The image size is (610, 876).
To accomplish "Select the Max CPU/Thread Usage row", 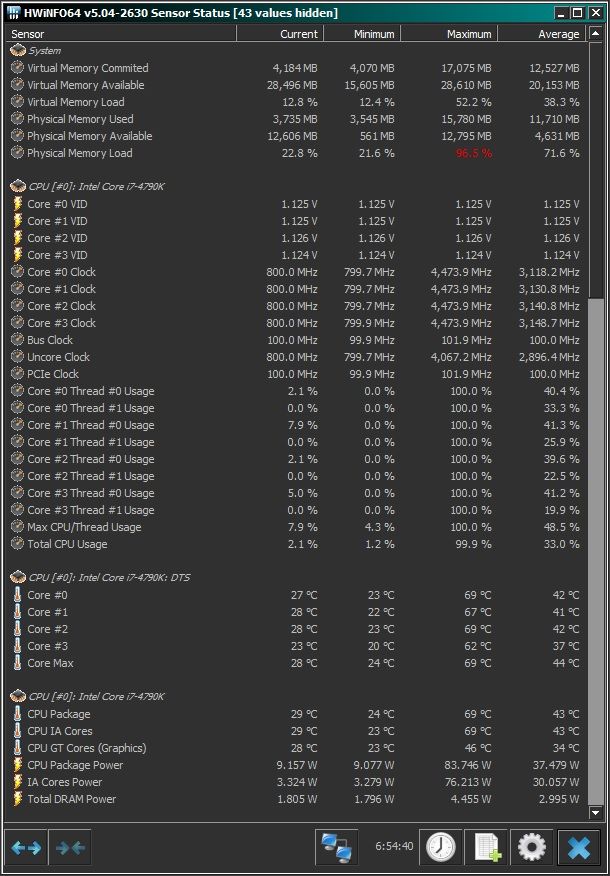I will point(296,527).
